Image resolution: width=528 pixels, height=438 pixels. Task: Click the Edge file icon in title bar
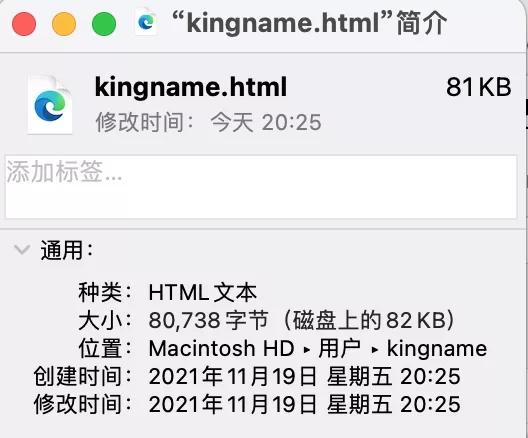coord(146,22)
